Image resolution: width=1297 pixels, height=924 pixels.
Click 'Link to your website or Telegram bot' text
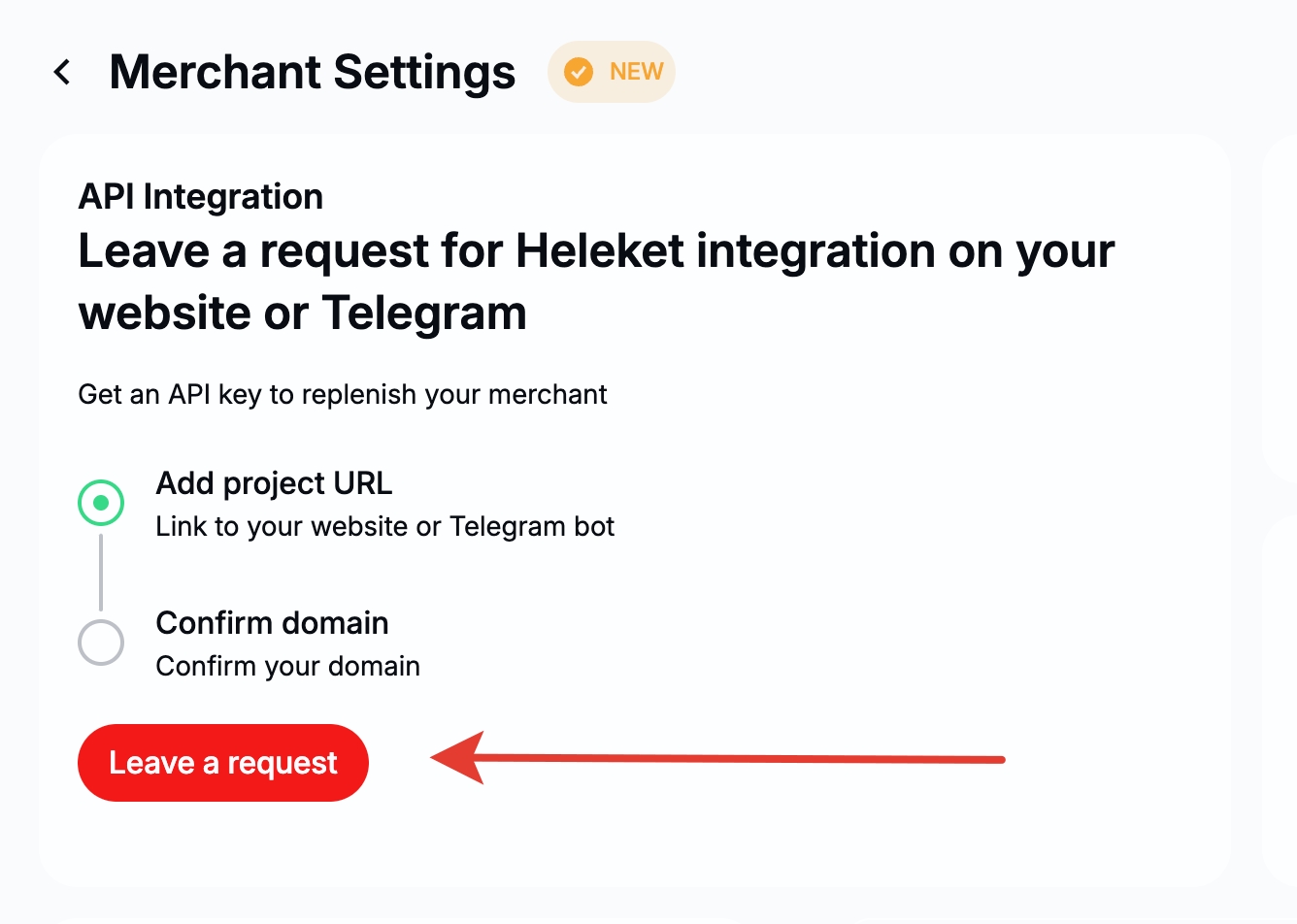click(x=384, y=527)
